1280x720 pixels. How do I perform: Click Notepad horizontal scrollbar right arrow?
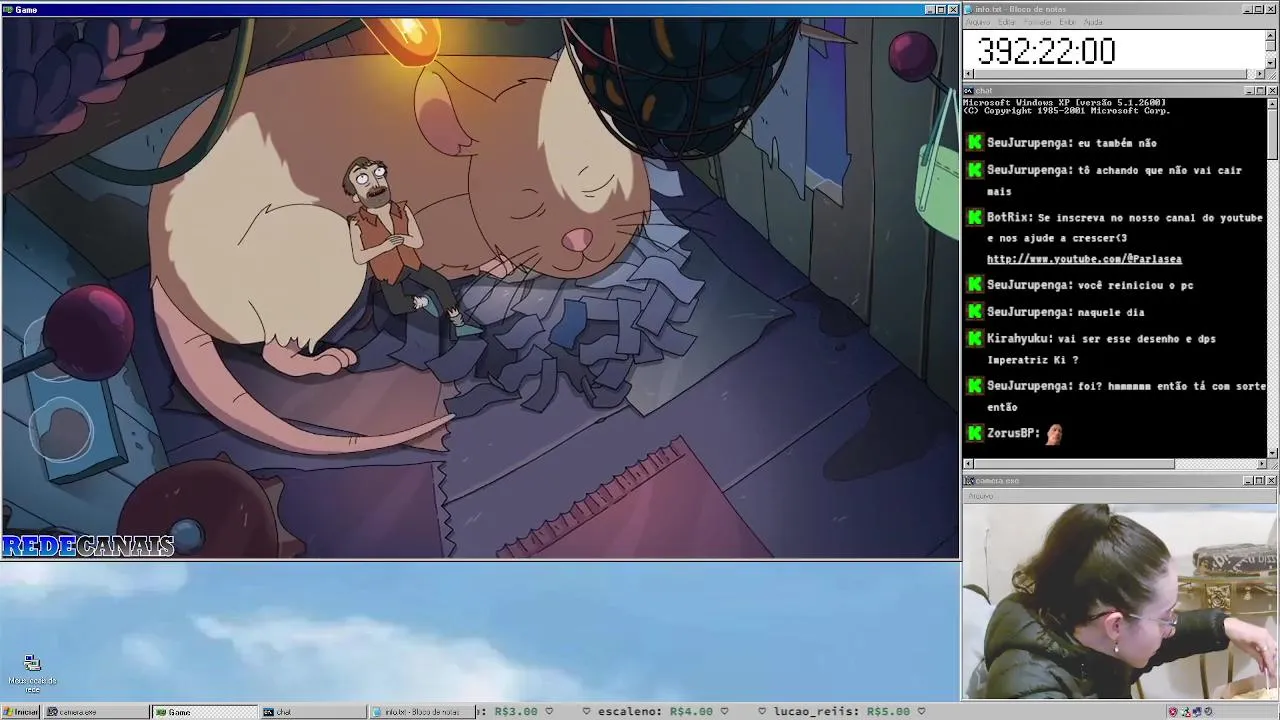[x=1260, y=73]
